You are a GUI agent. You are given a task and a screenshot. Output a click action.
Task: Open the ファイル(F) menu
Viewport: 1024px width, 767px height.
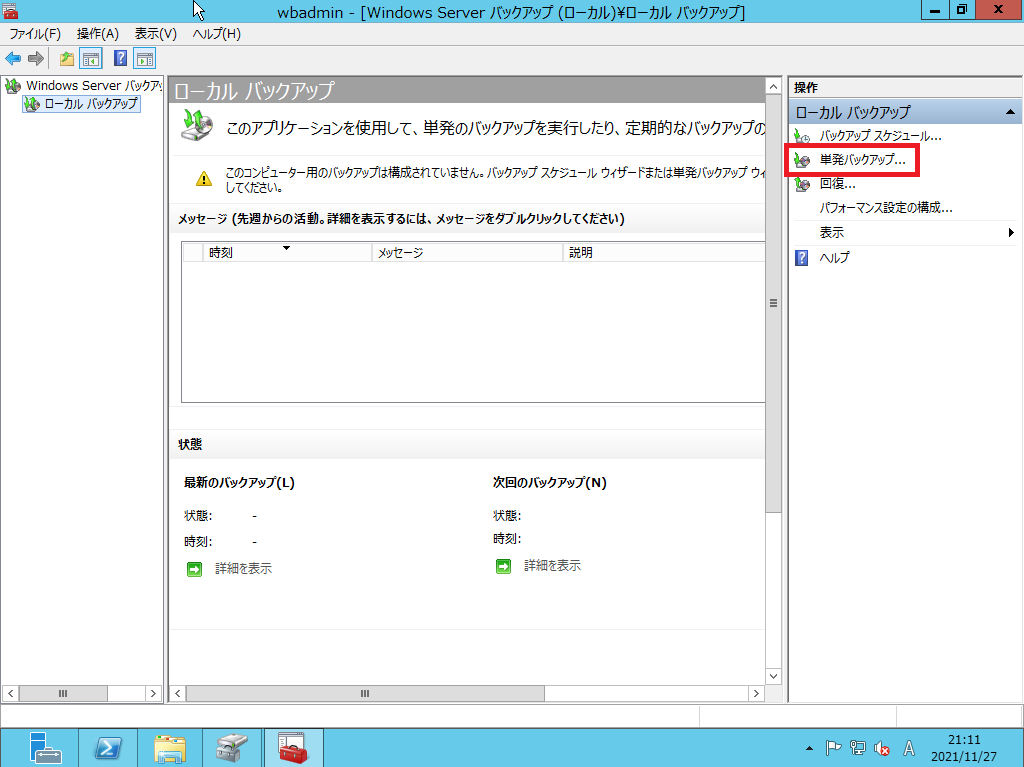pyautogui.click(x=35, y=34)
